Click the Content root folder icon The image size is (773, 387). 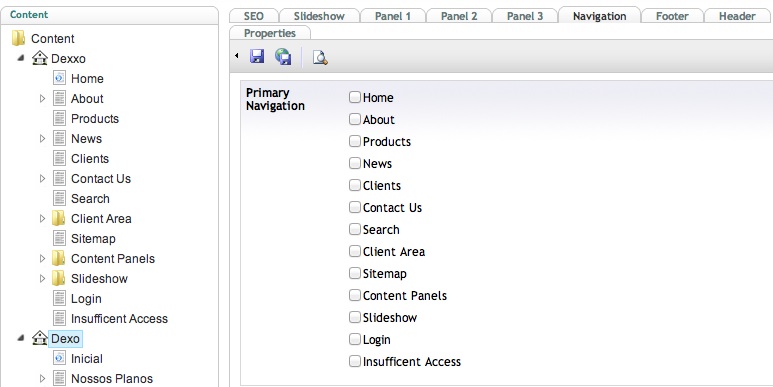[x=18, y=38]
